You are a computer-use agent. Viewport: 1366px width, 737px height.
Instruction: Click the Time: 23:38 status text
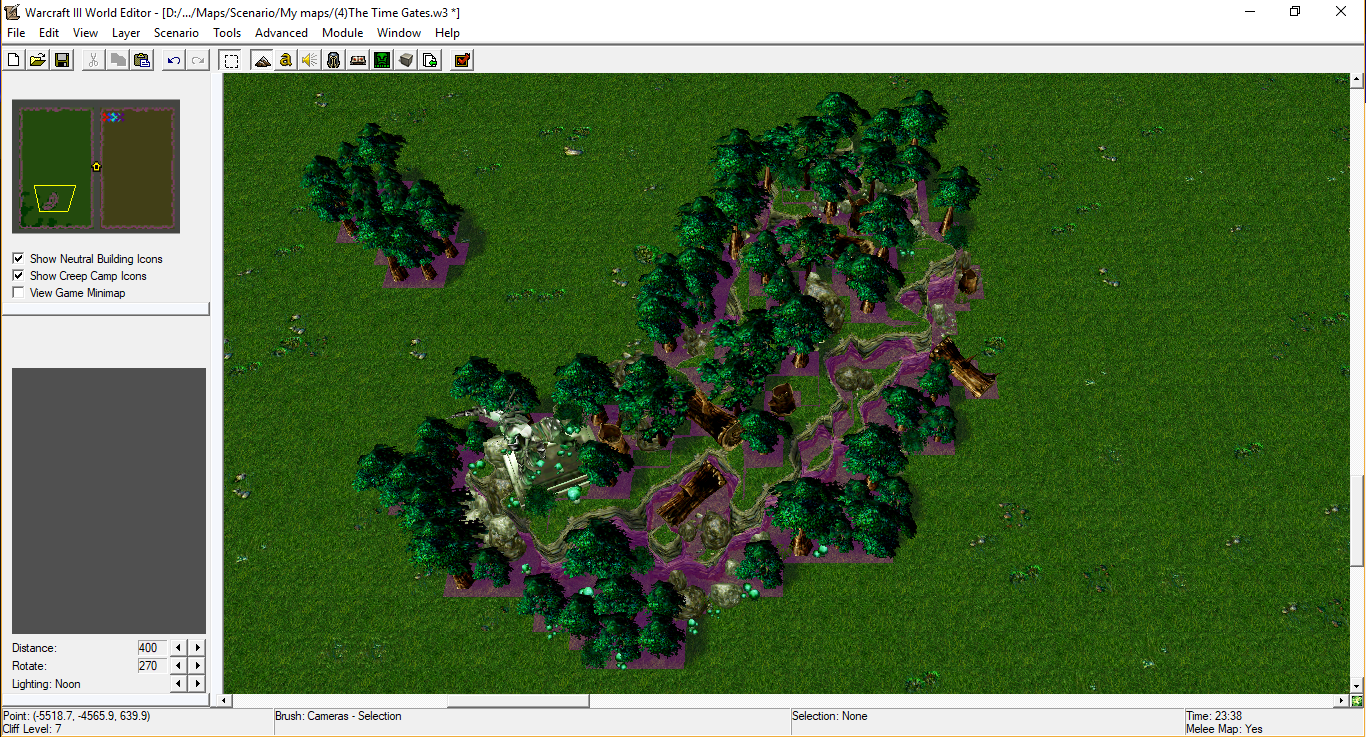click(x=1214, y=716)
